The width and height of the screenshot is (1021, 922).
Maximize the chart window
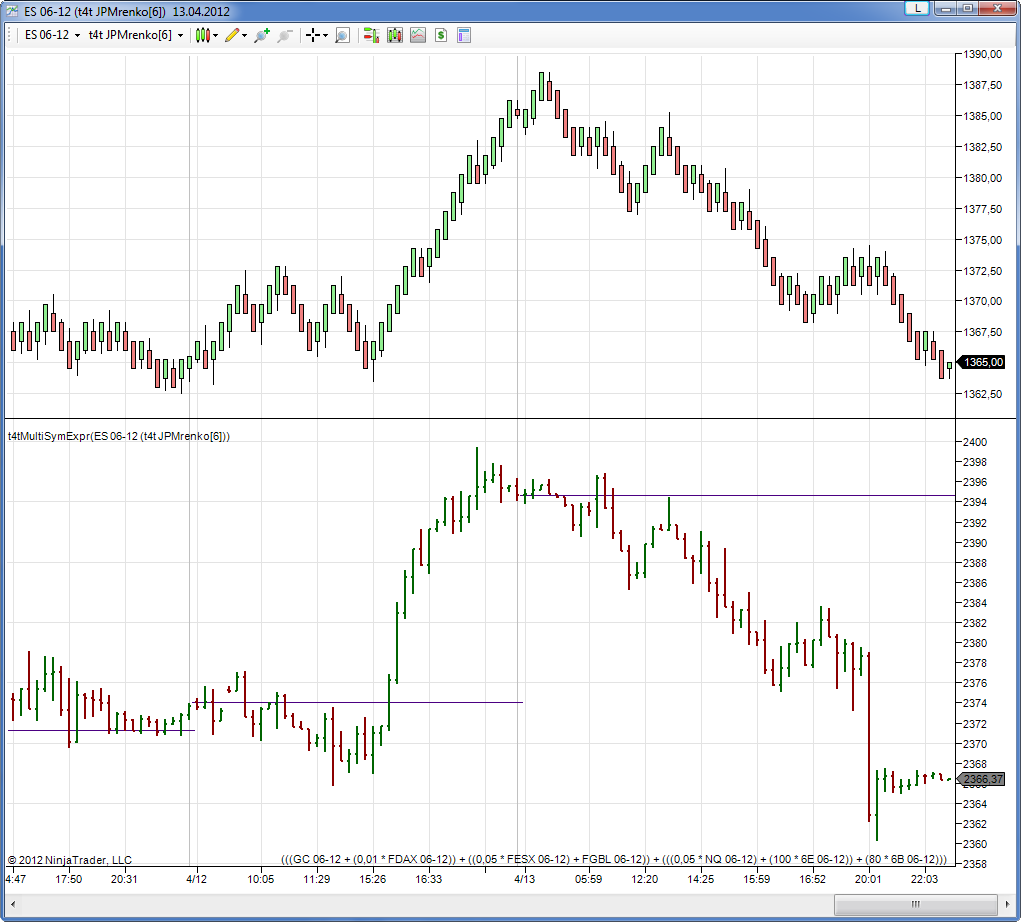[x=968, y=8]
